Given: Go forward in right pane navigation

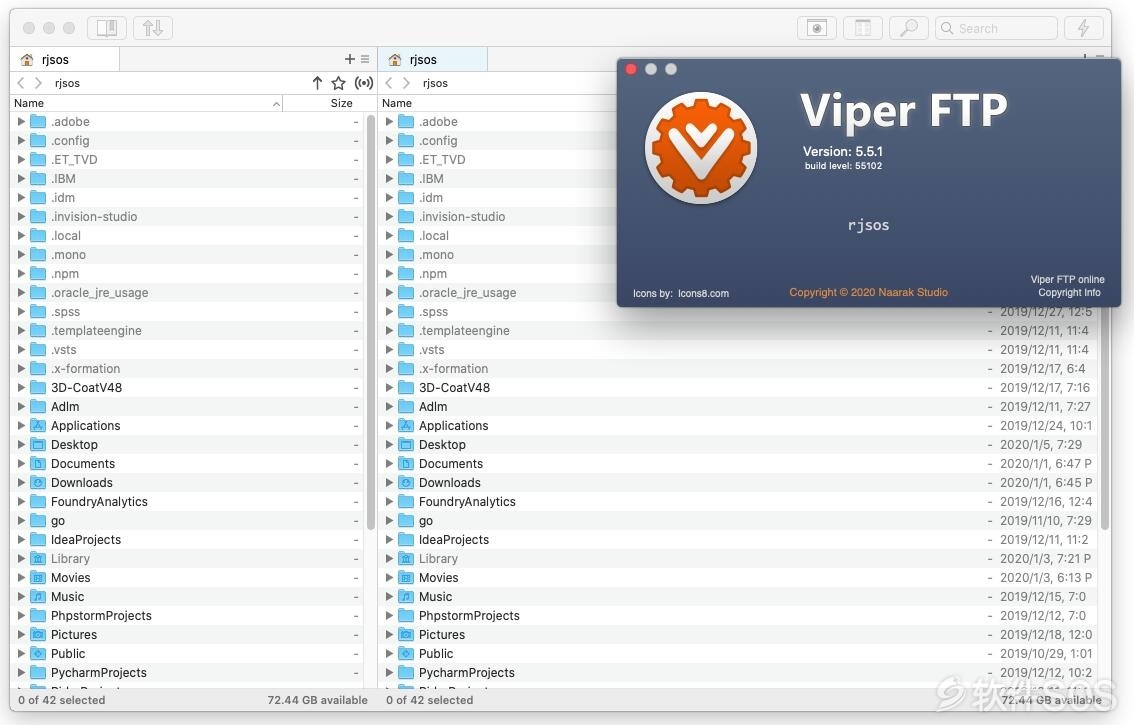Looking at the screenshot, I should tap(406, 83).
